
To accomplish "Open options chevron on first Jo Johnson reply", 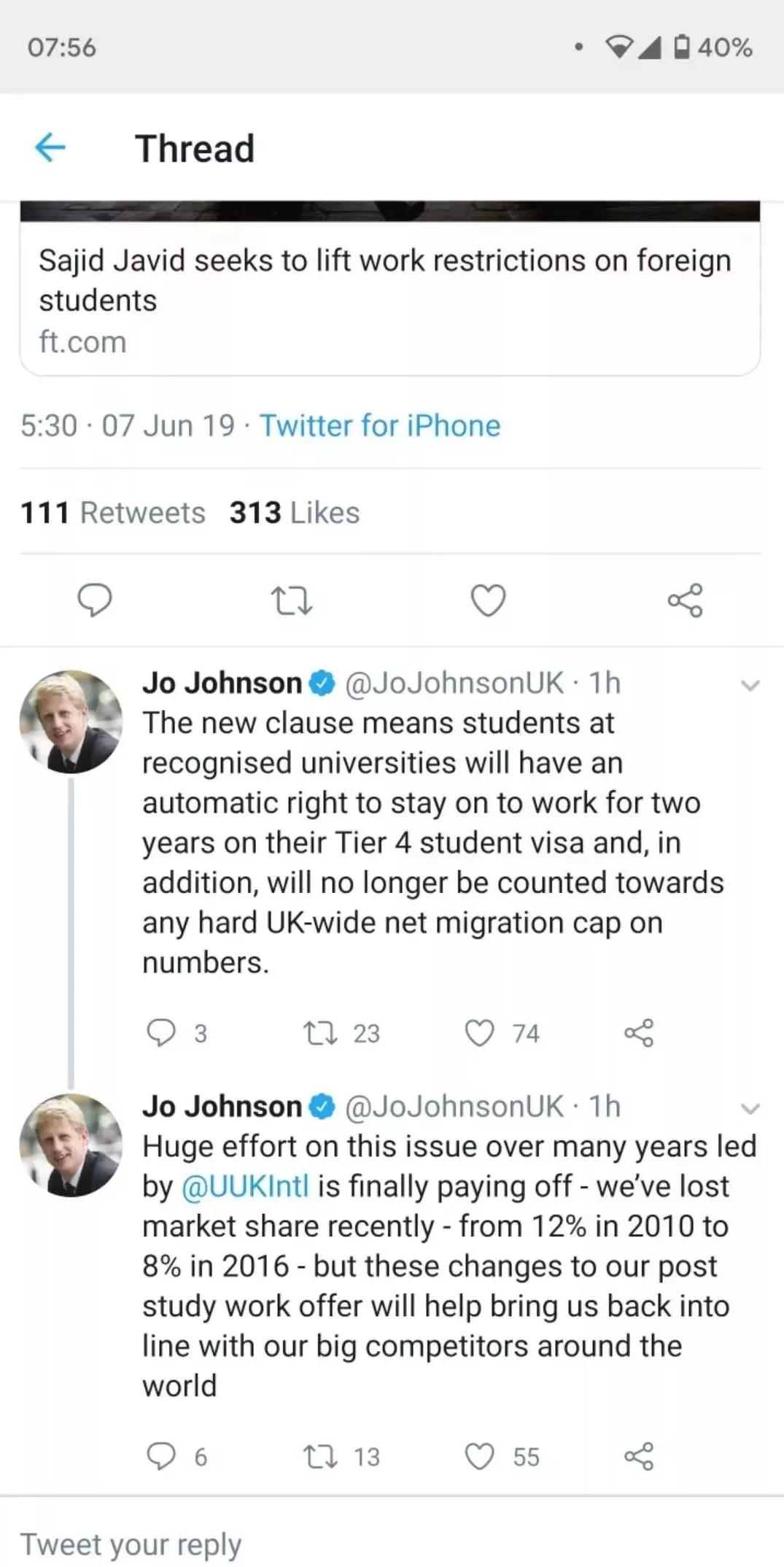I will pos(750,685).
